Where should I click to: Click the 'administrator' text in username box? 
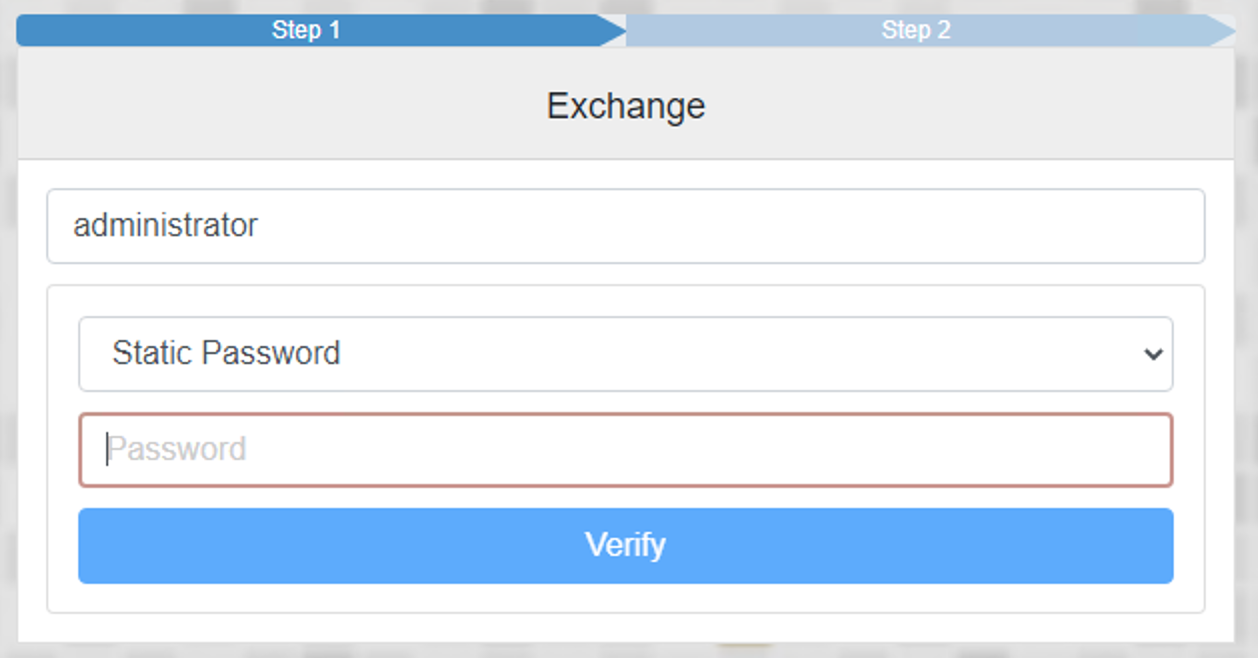(165, 225)
